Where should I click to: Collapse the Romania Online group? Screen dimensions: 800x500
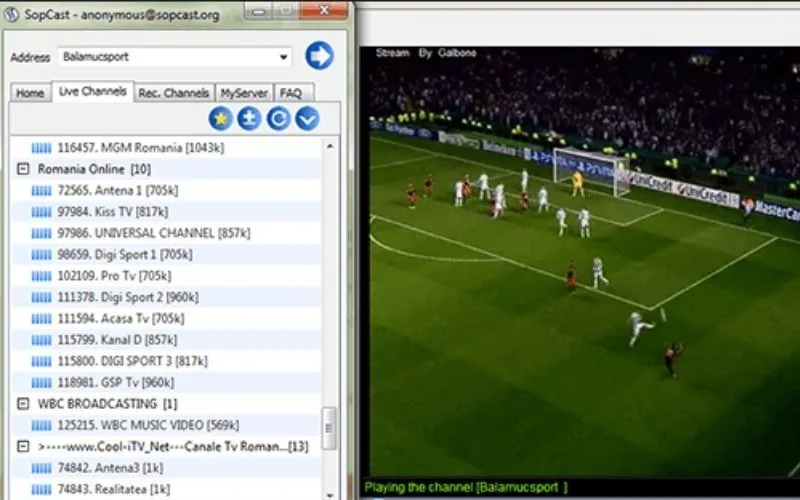coord(23,169)
